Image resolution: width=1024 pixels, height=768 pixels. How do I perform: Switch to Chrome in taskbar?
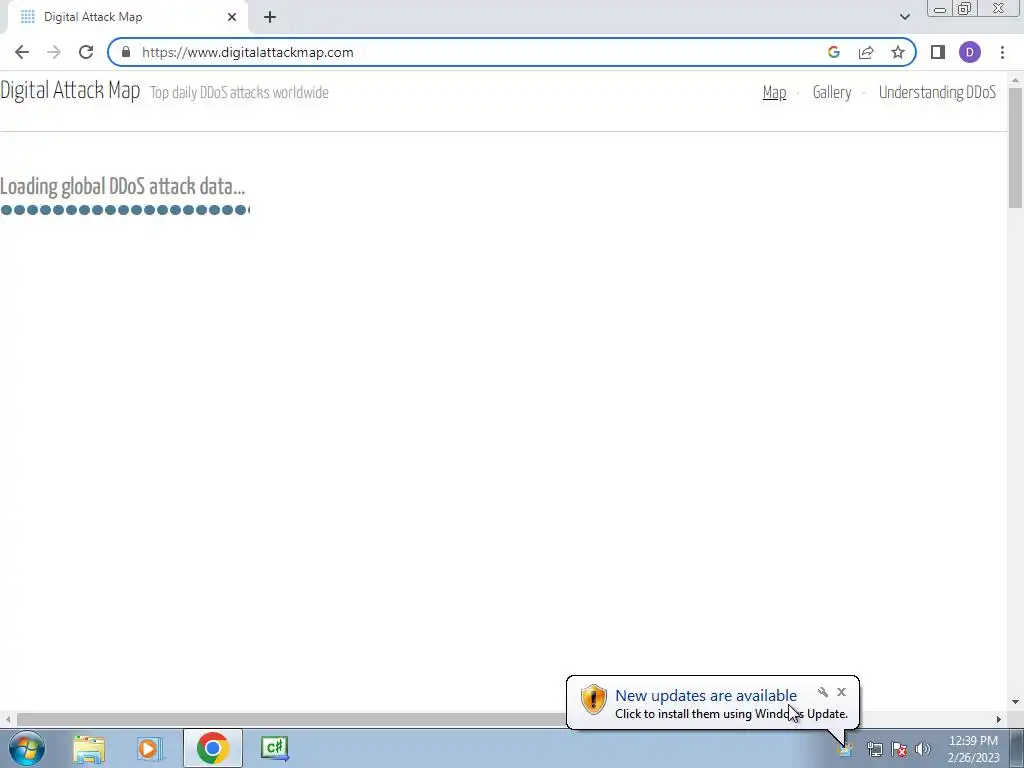click(x=212, y=748)
